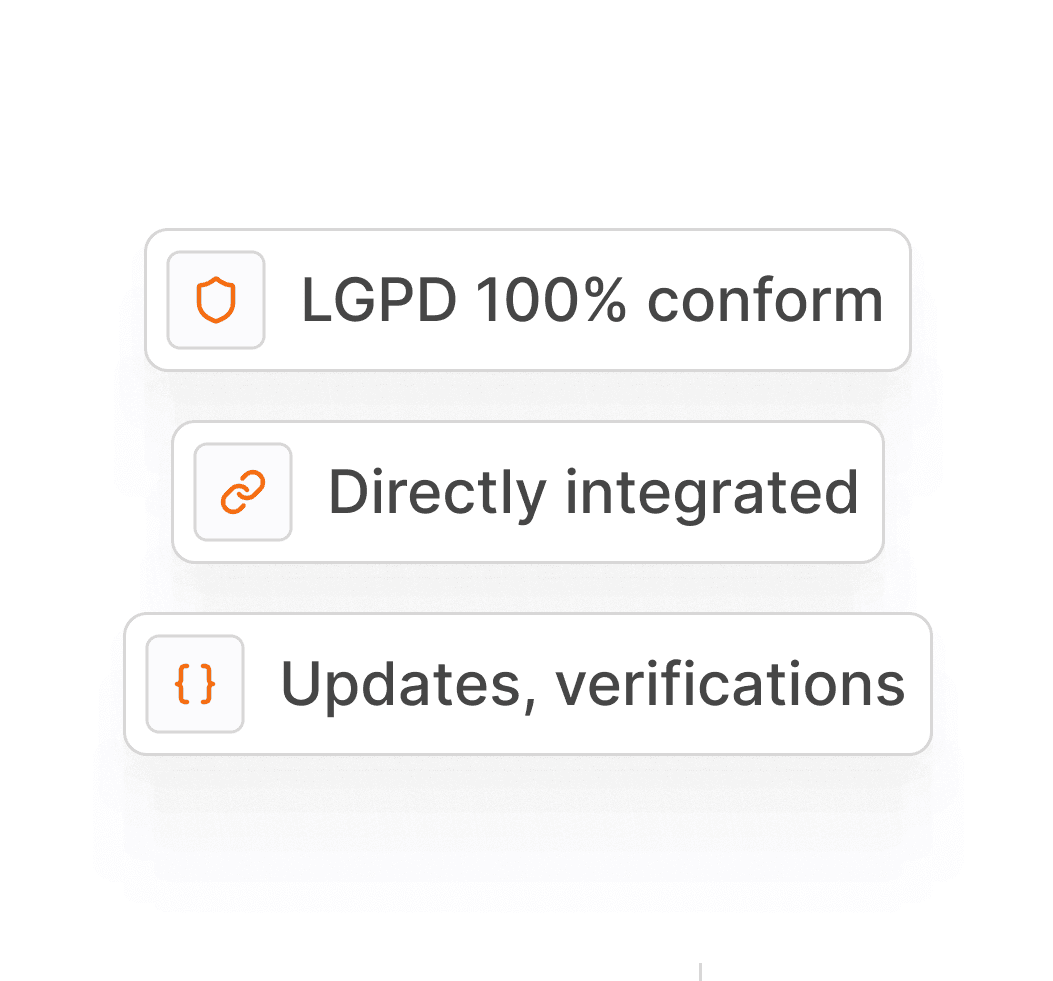1053x981 pixels.
Task: Click the small vertical line below the cards
Action: 700,972
